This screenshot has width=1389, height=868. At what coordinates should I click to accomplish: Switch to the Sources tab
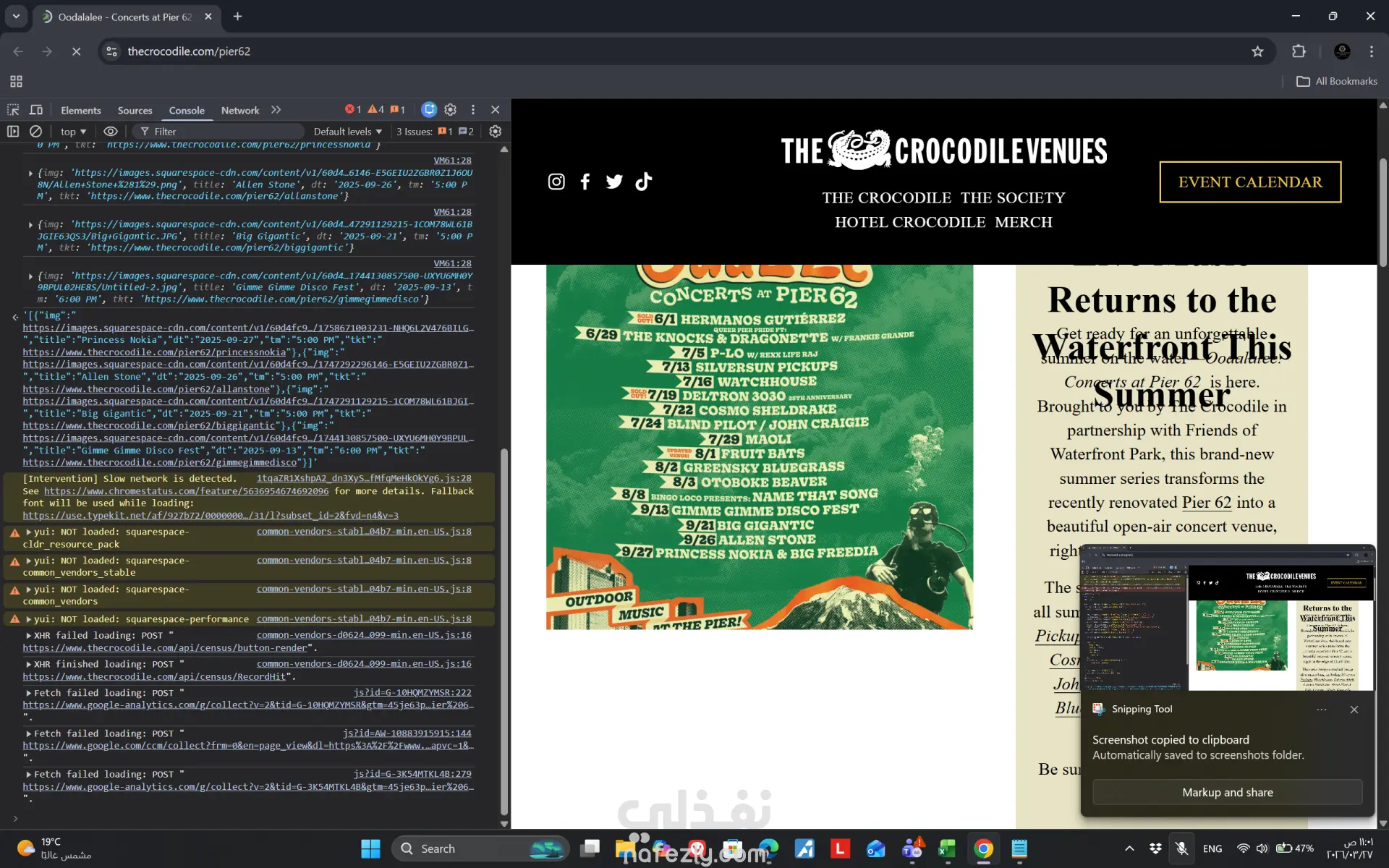pyautogui.click(x=135, y=111)
